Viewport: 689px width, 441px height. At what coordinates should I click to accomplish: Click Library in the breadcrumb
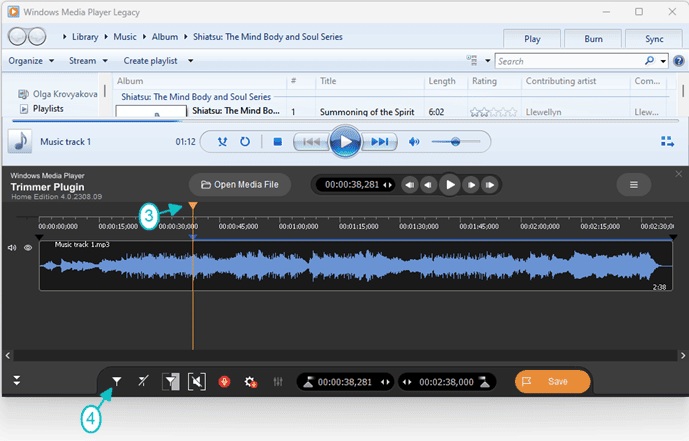(85, 37)
